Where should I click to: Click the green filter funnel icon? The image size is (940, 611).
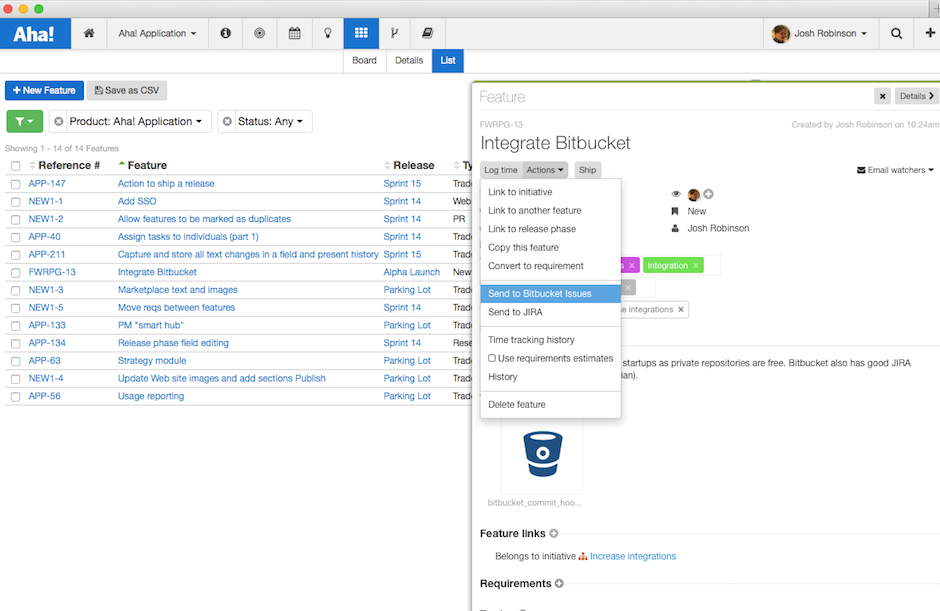point(24,120)
